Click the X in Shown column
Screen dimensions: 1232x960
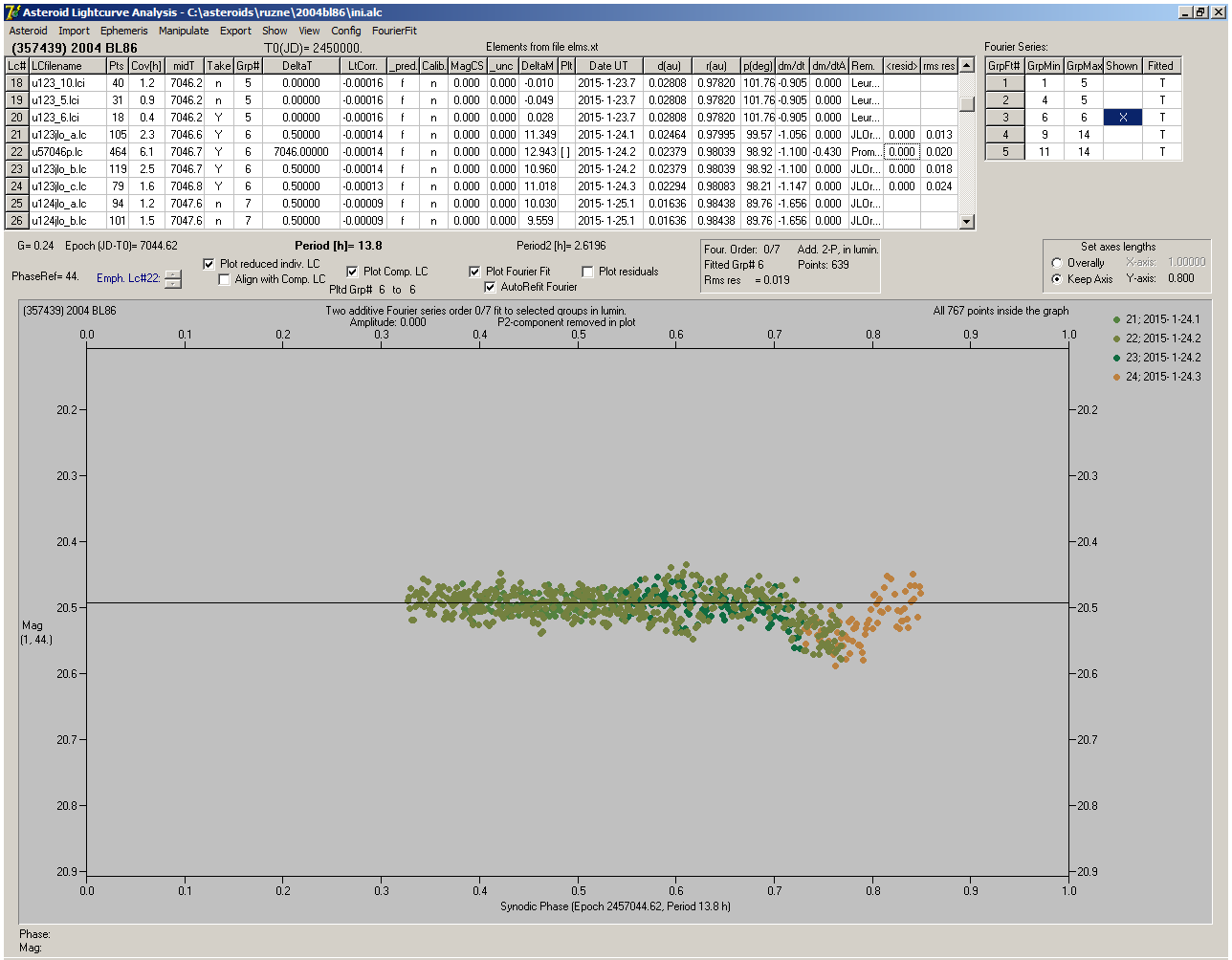[x=1122, y=118]
